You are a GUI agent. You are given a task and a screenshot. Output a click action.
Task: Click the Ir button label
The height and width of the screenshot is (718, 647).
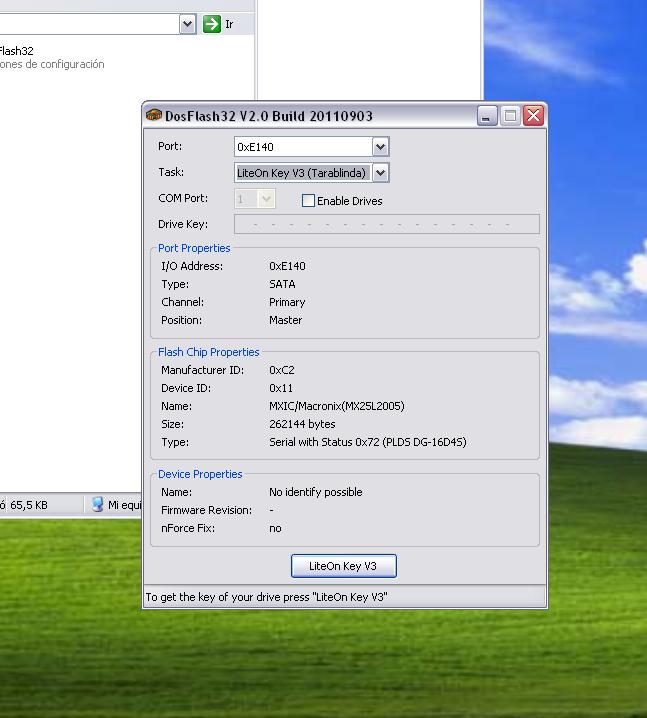pos(229,24)
